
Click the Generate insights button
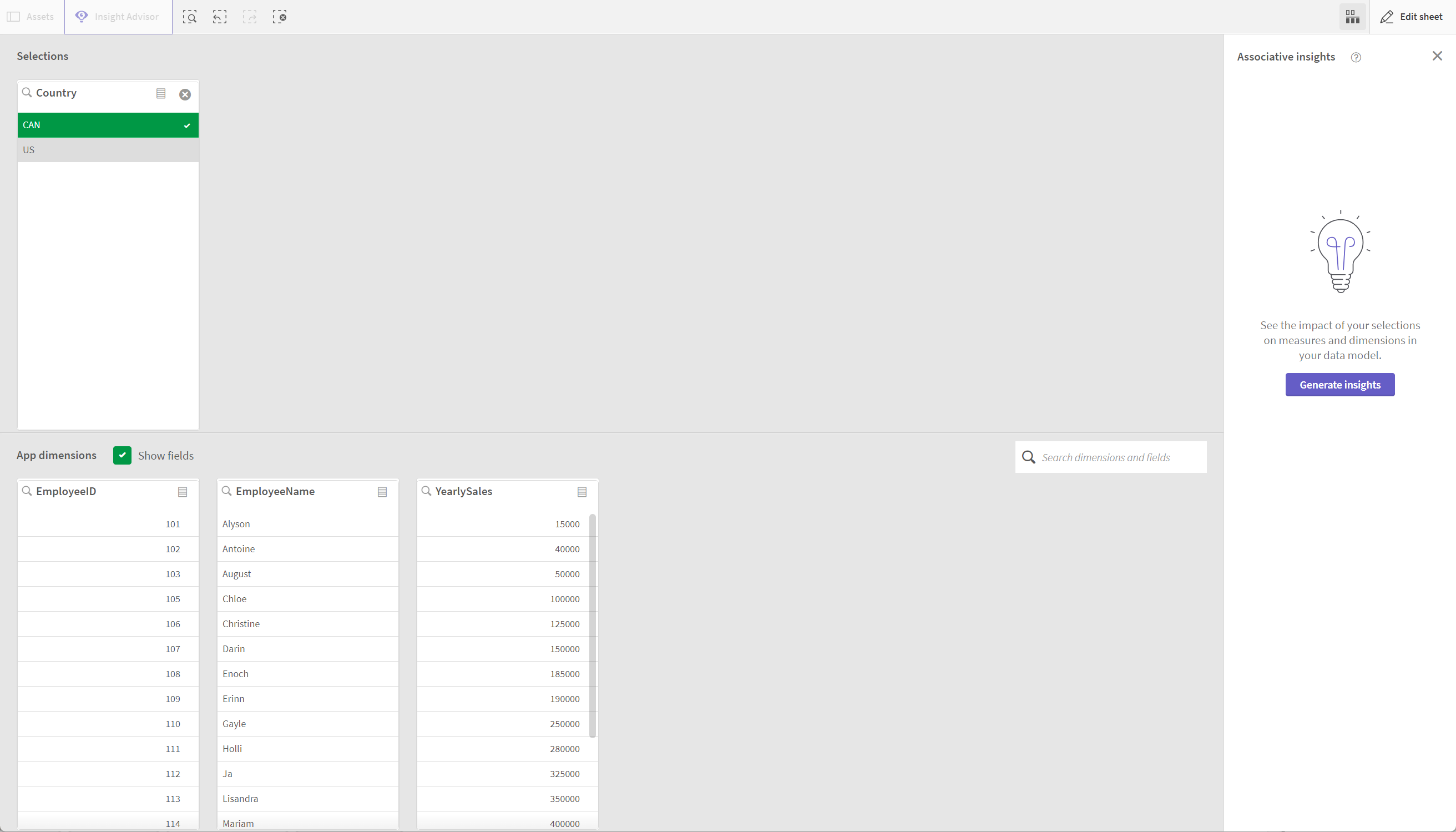click(1340, 384)
